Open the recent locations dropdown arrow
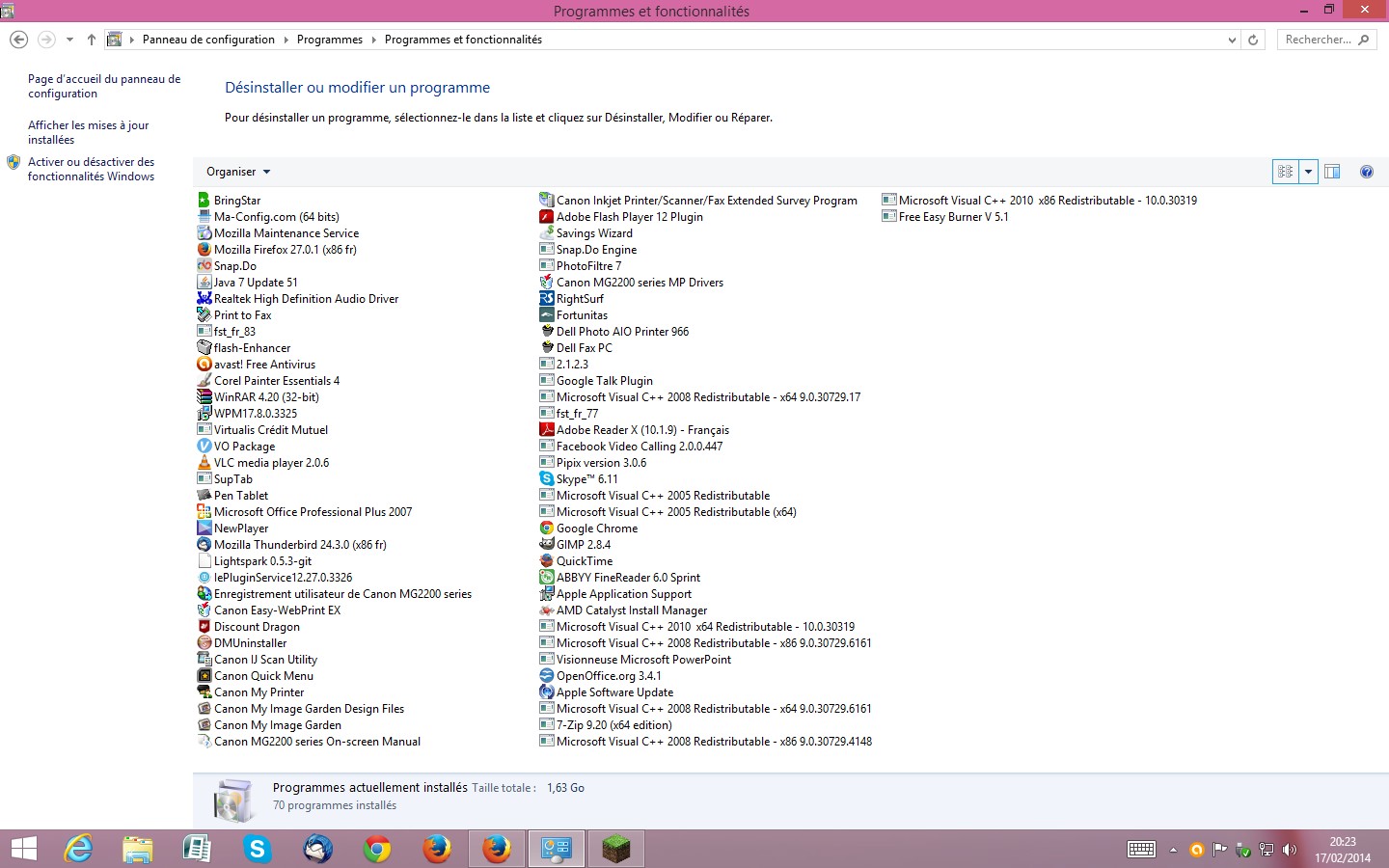The height and width of the screenshot is (868, 1389). (69, 40)
